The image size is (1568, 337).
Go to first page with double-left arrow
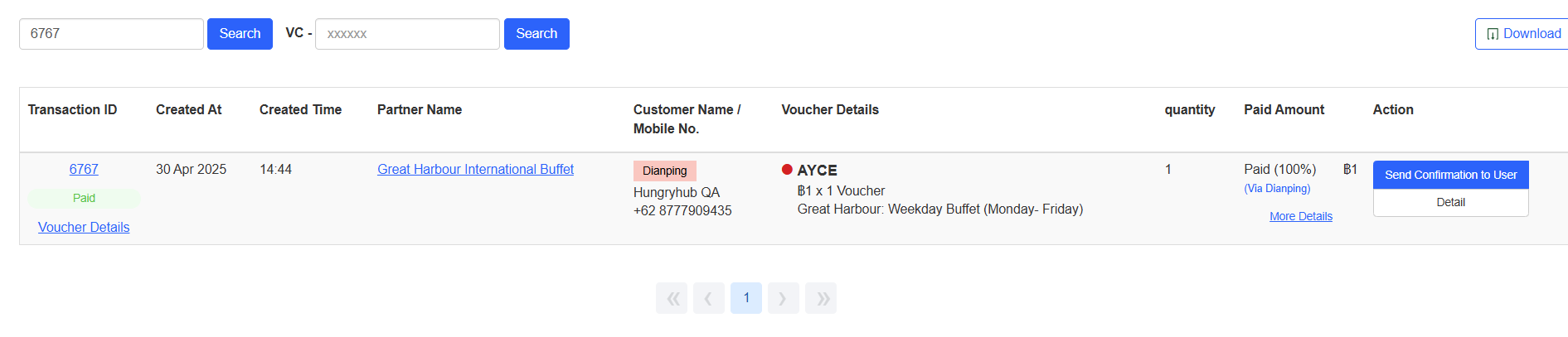[x=672, y=298]
